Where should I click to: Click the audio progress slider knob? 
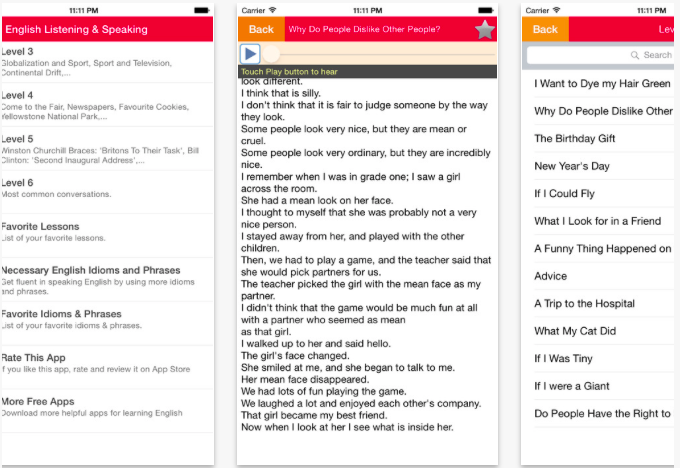pos(271,54)
